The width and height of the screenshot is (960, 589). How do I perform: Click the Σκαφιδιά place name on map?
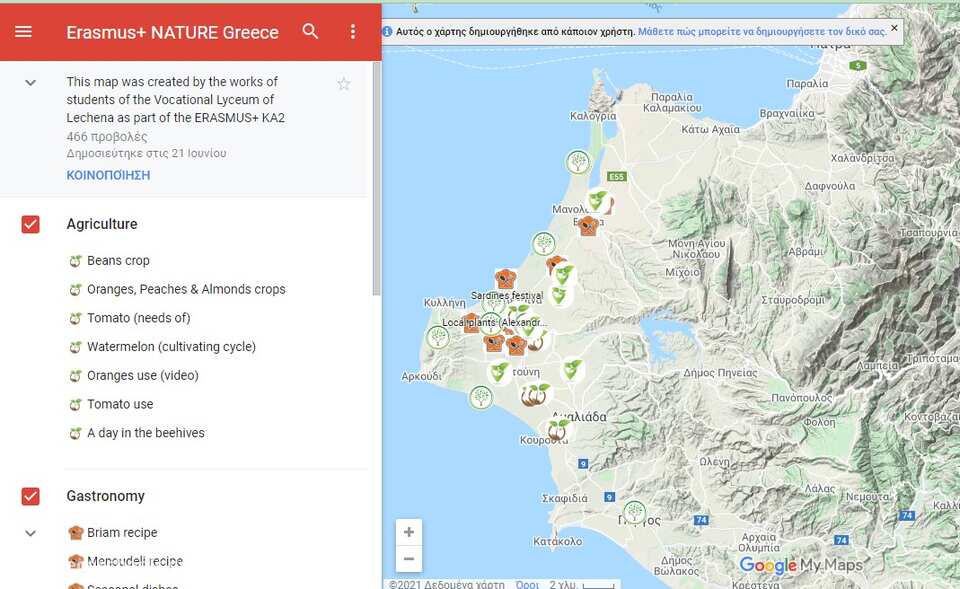[x=564, y=498]
